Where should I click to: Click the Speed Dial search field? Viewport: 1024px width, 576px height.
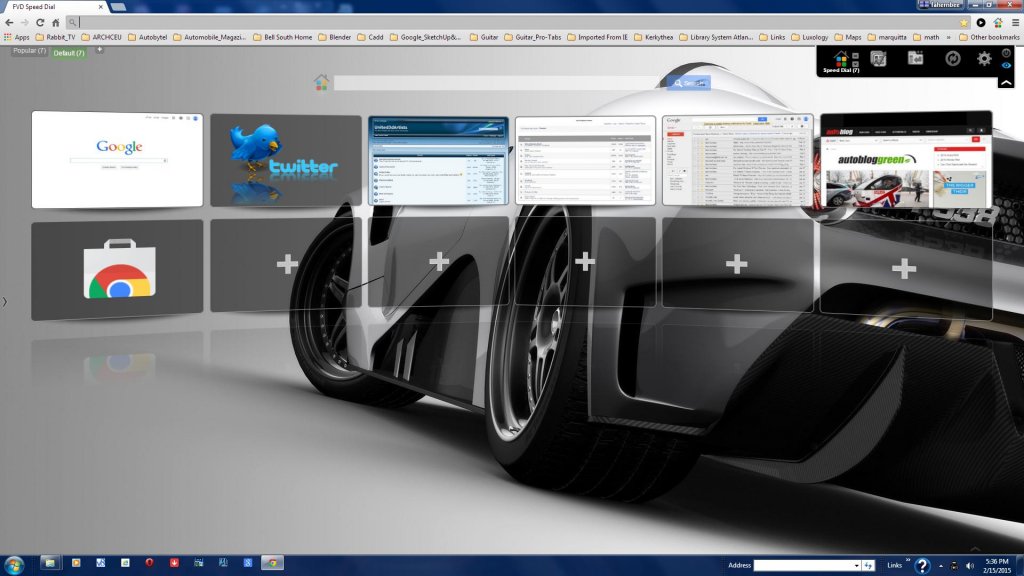pyautogui.click(x=500, y=83)
